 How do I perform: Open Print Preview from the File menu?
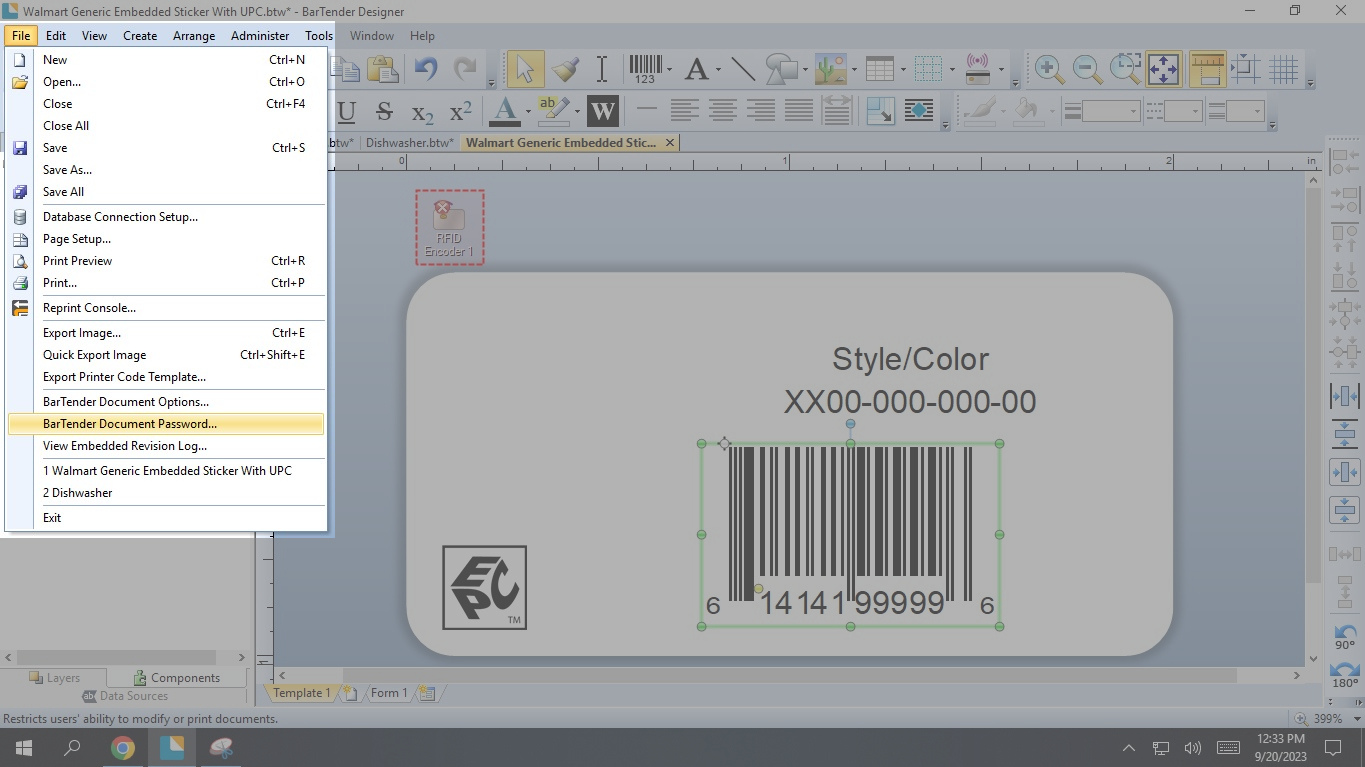click(77, 261)
